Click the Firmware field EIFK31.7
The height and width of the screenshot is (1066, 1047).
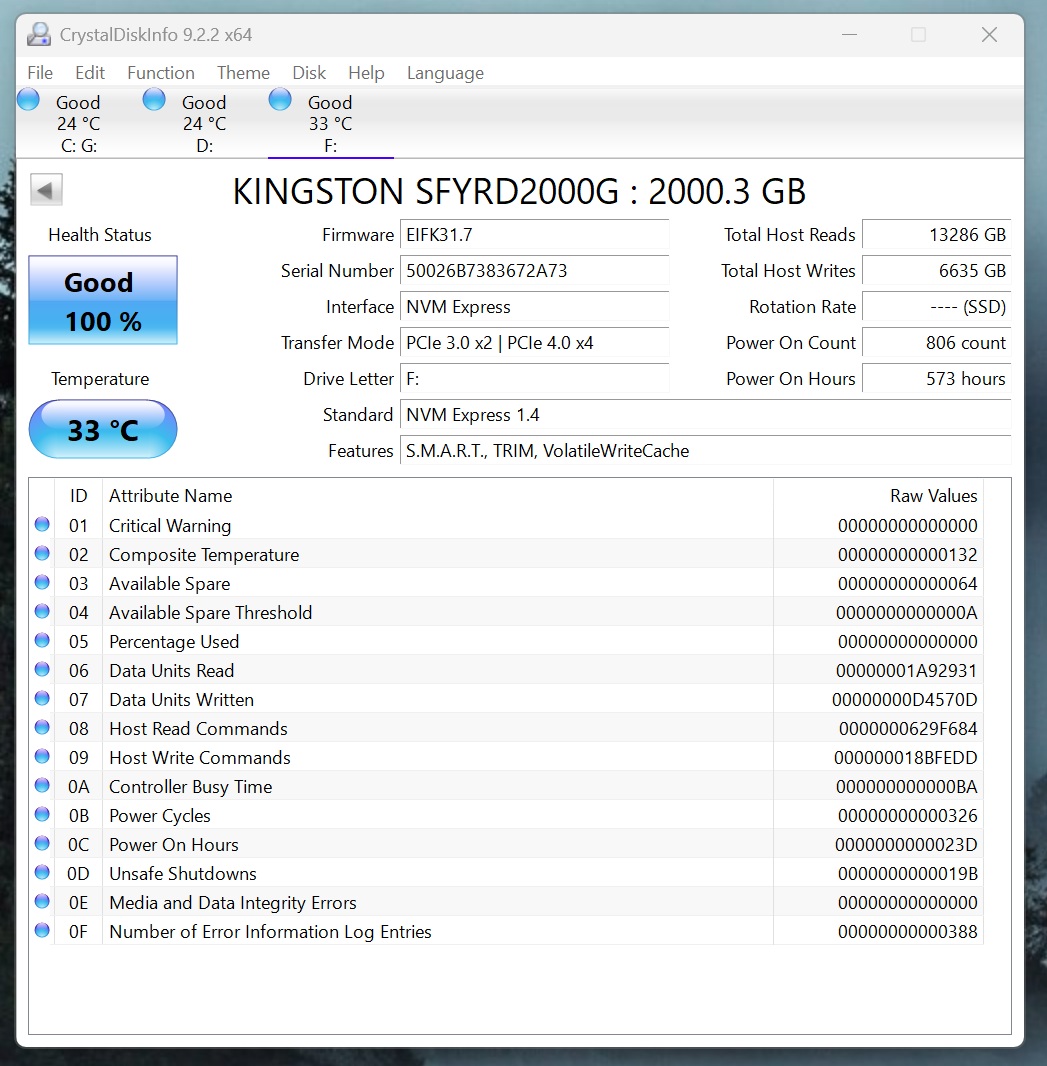point(534,235)
